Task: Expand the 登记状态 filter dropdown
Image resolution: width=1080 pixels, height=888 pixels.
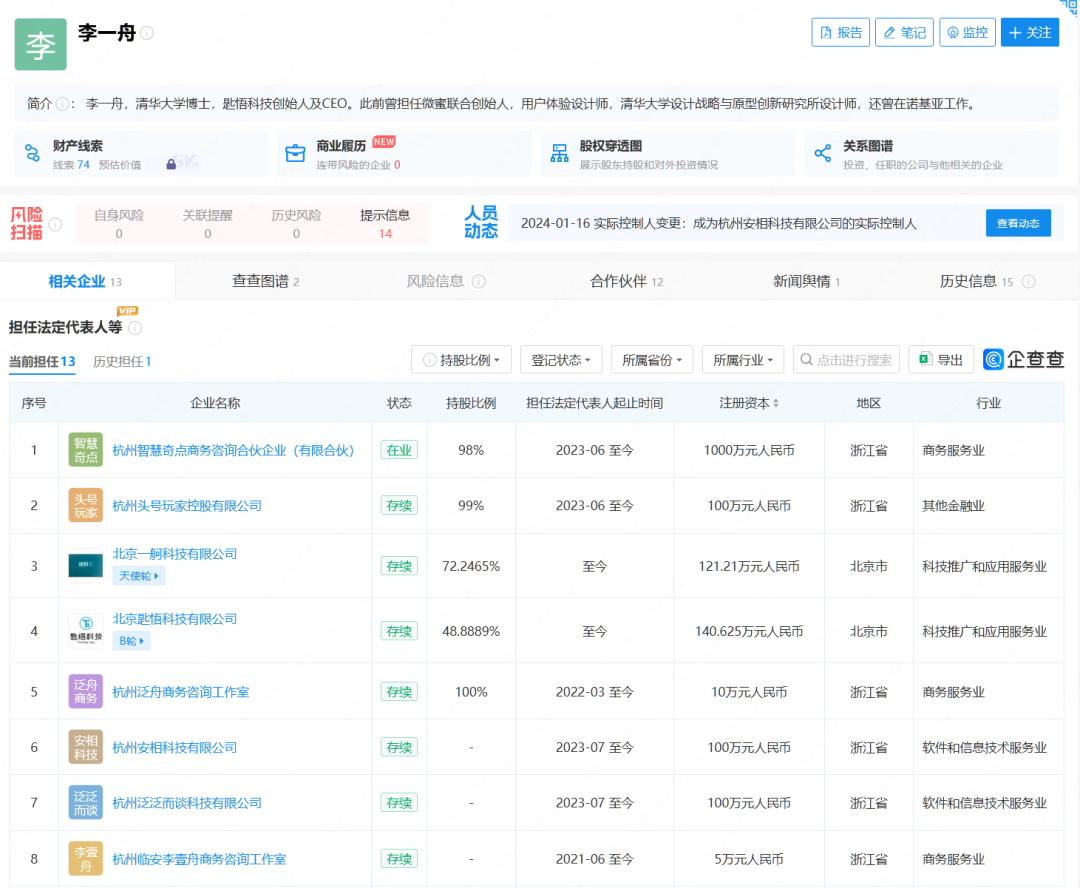Action: coord(561,360)
